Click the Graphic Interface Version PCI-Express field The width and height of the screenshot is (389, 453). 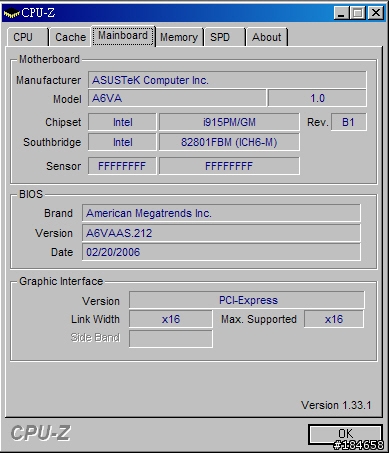(x=247, y=300)
